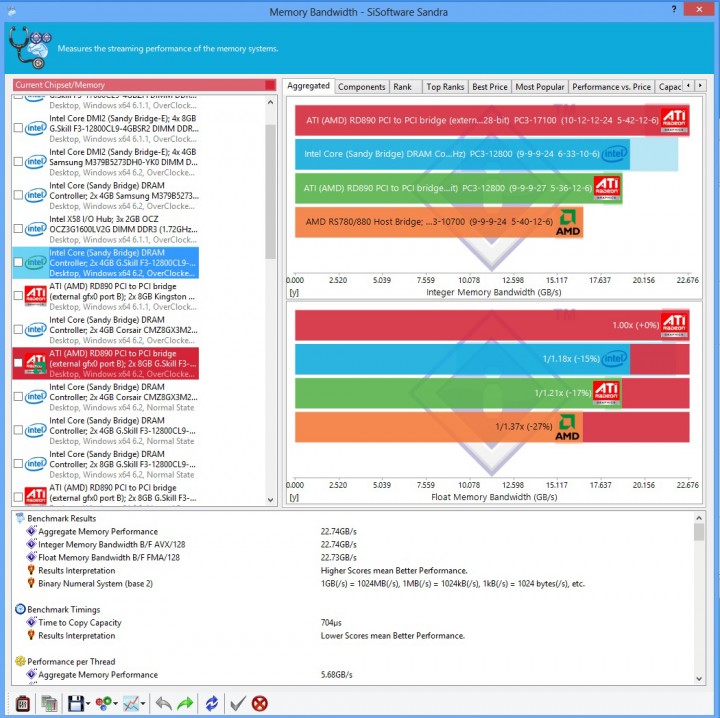Click the Results Interpretation icon under Benchmark Timings
Image resolution: width=720 pixels, height=718 pixels.
(x=31, y=635)
